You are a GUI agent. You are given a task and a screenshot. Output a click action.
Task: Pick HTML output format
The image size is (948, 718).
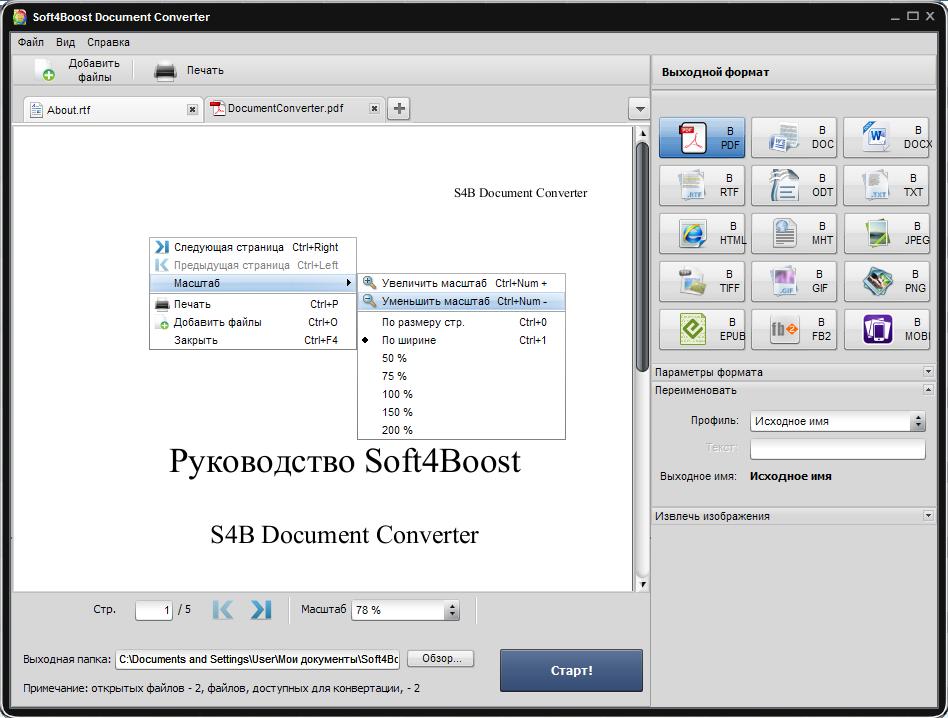702,233
